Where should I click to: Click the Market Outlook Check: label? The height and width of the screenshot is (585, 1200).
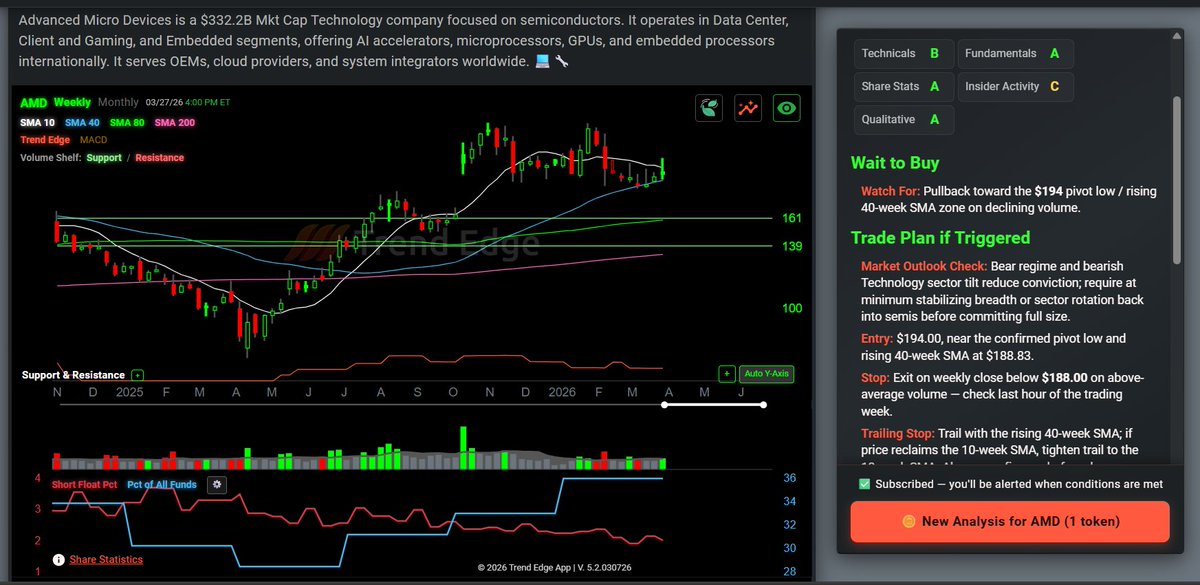click(x=924, y=266)
